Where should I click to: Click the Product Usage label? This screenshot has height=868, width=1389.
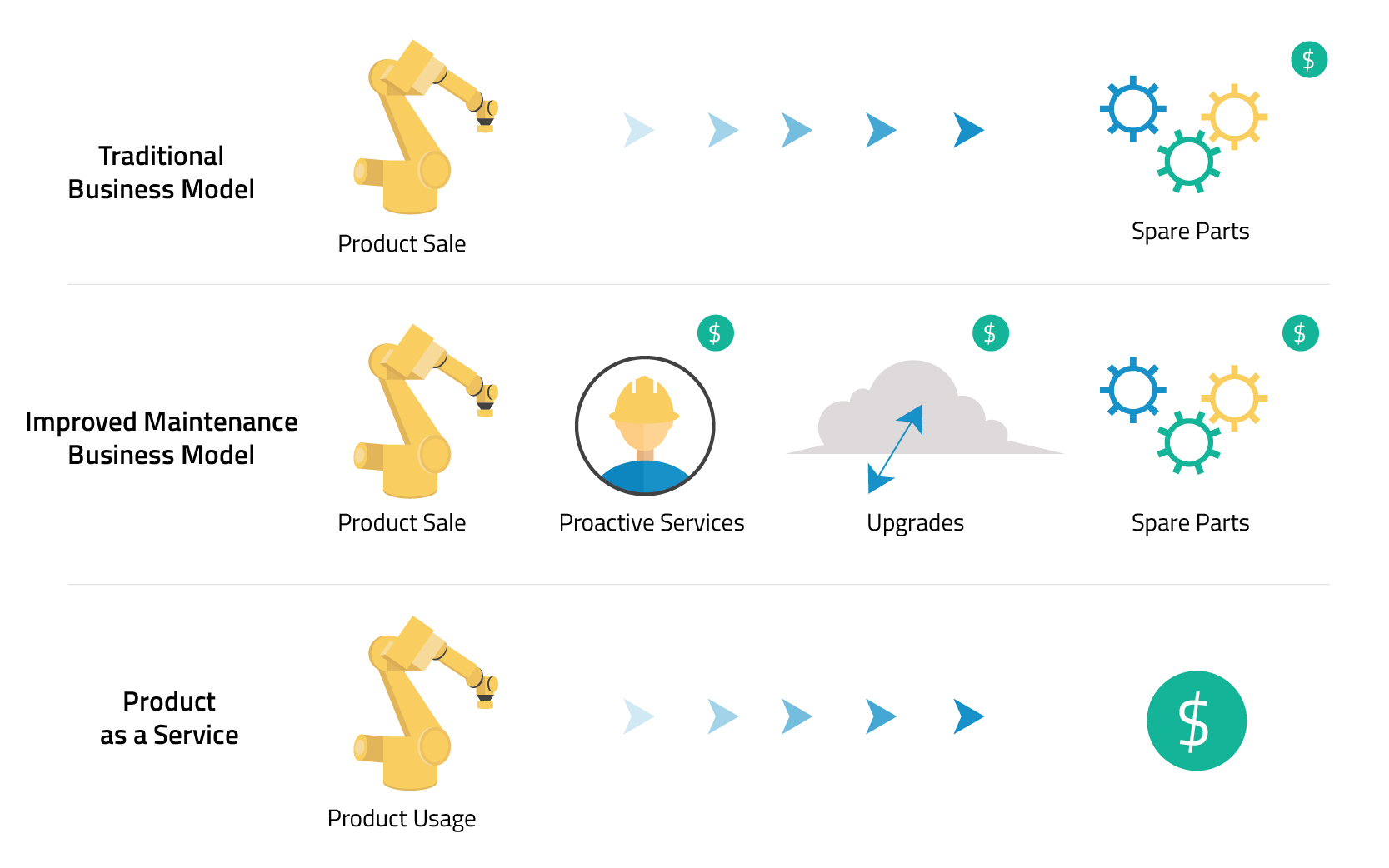(402, 819)
